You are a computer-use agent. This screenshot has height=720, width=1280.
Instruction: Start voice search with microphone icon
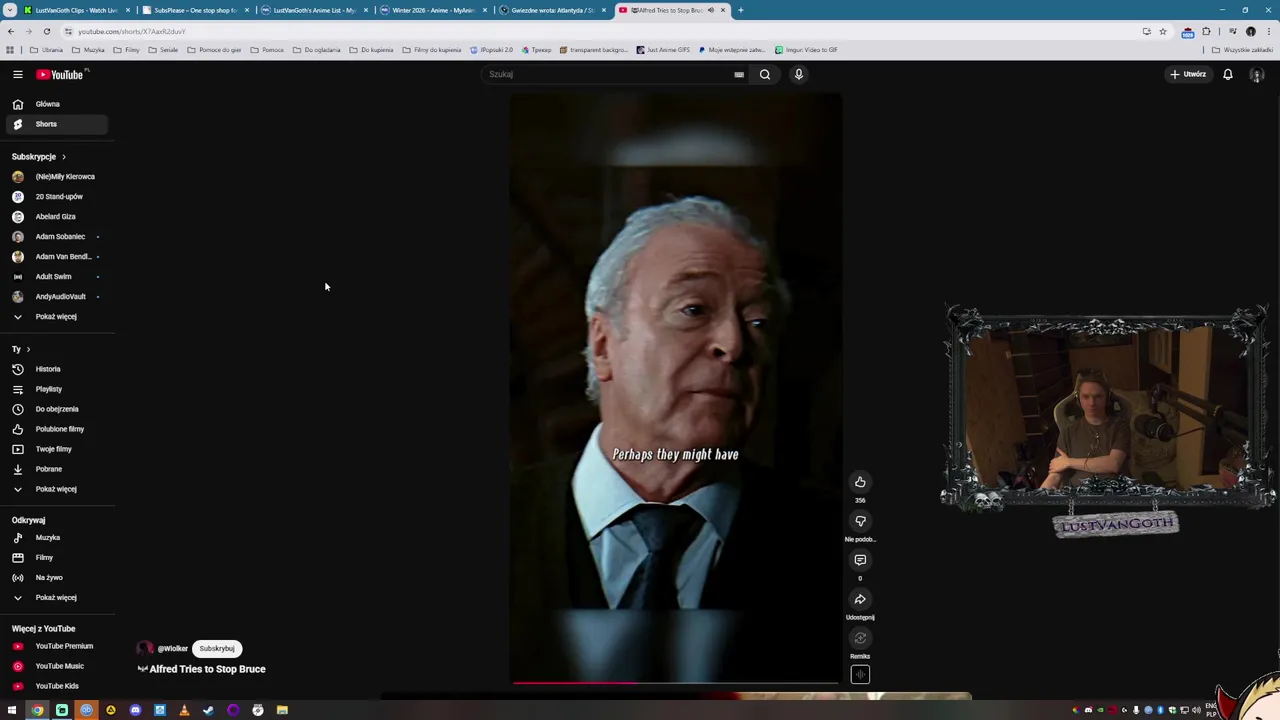tap(799, 74)
